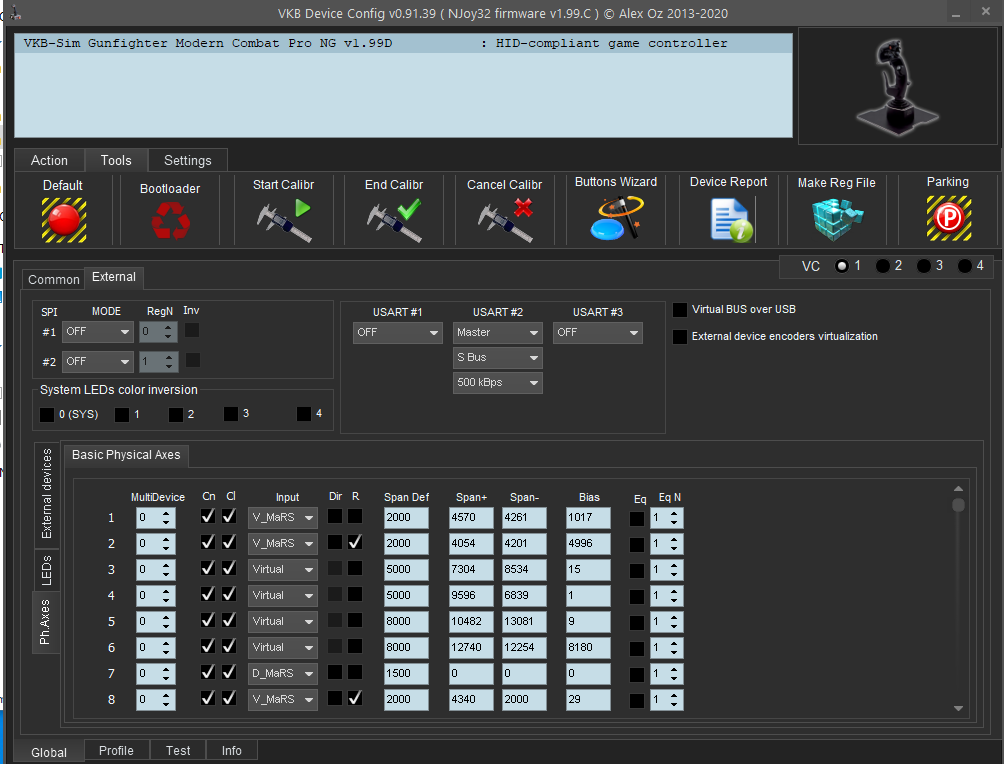The width and height of the screenshot is (1004, 764).
Task: Activate the Parking icon
Action: pyautogui.click(x=947, y=218)
